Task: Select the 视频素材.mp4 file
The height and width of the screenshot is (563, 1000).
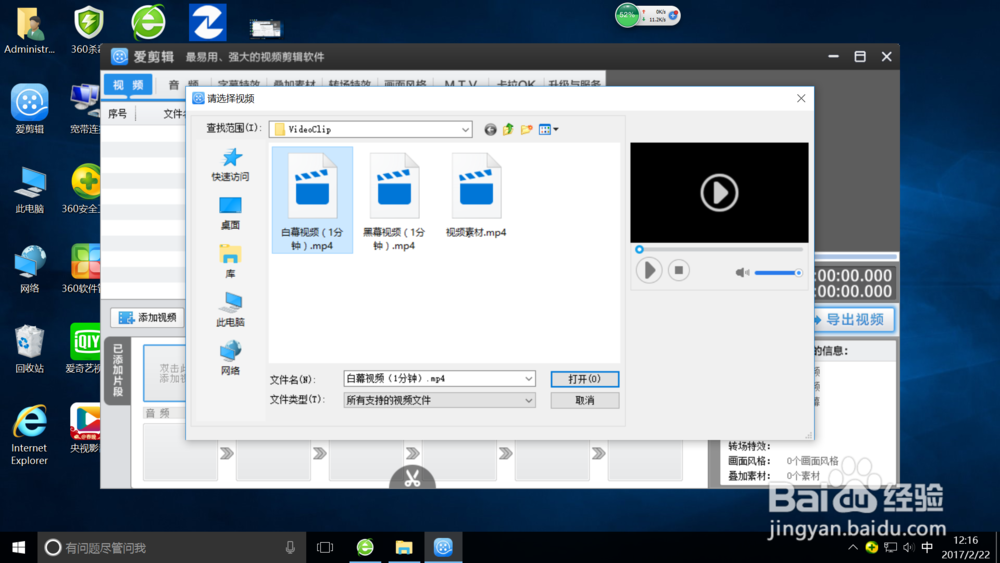Action: 476,195
